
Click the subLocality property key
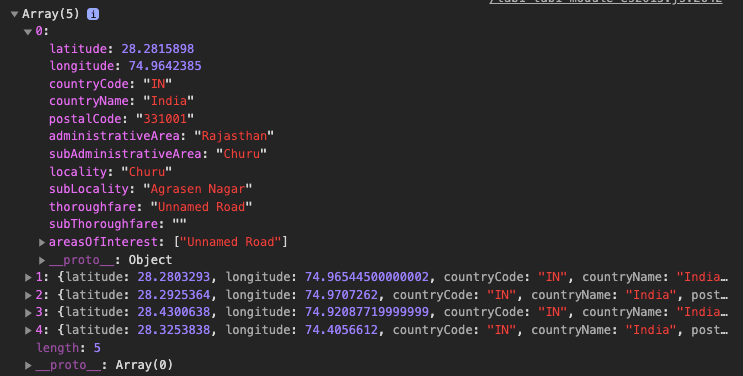coord(89,189)
